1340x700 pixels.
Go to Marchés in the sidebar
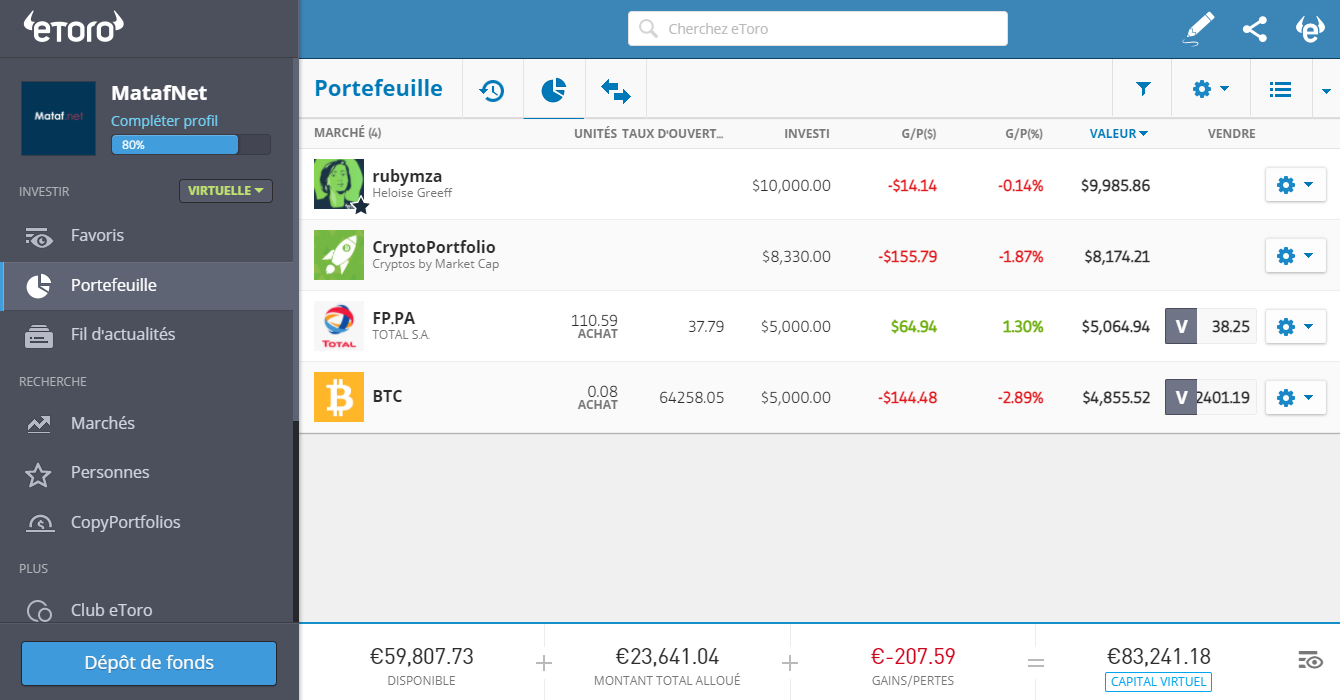pyautogui.click(x=148, y=424)
